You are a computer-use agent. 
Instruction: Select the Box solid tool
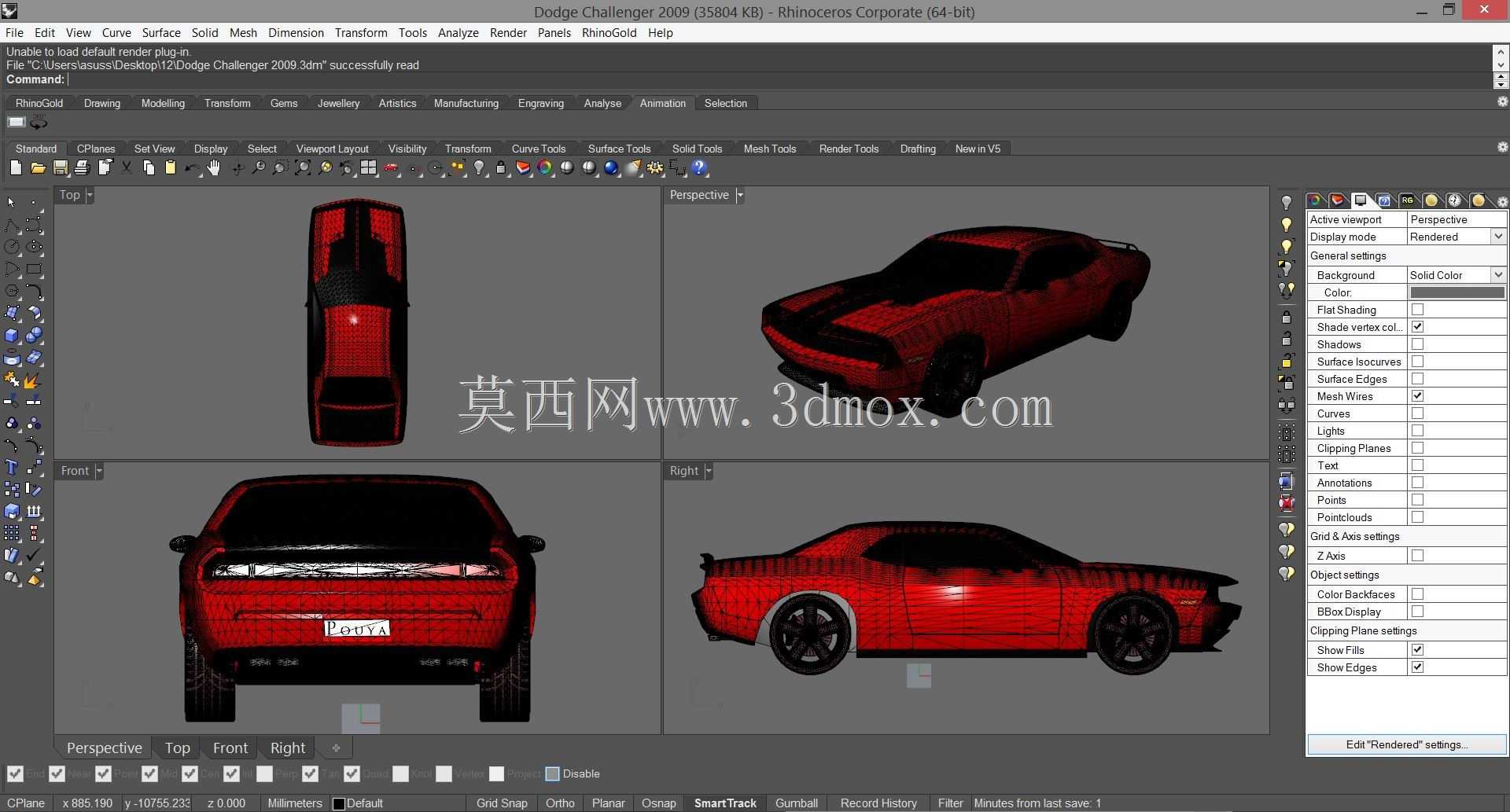[x=12, y=336]
